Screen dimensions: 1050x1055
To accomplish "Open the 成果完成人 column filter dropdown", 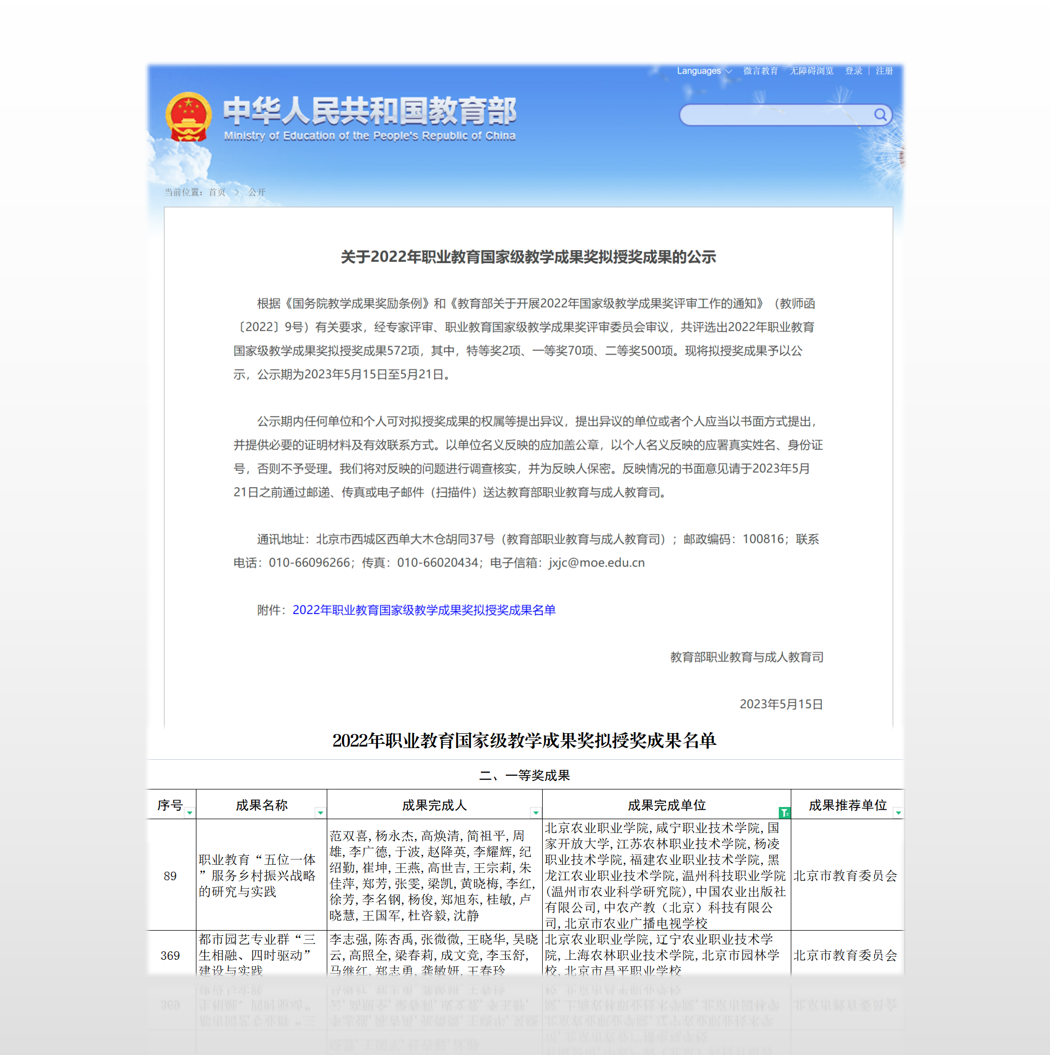I will [535, 812].
